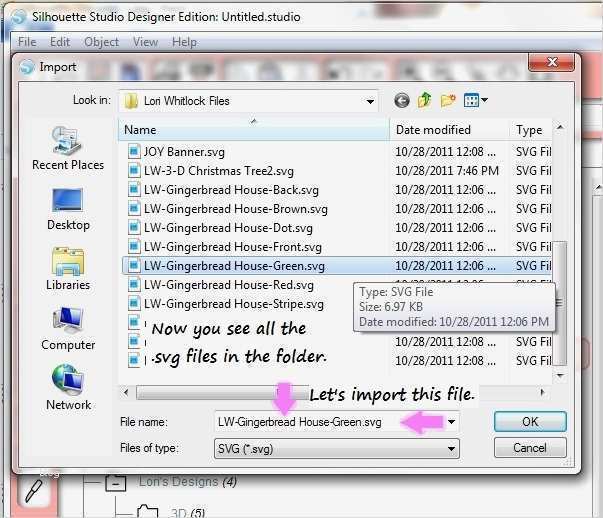Open the View menu icon
The width and height of the screenshot is (603, 518).
[x=476, y=101]
